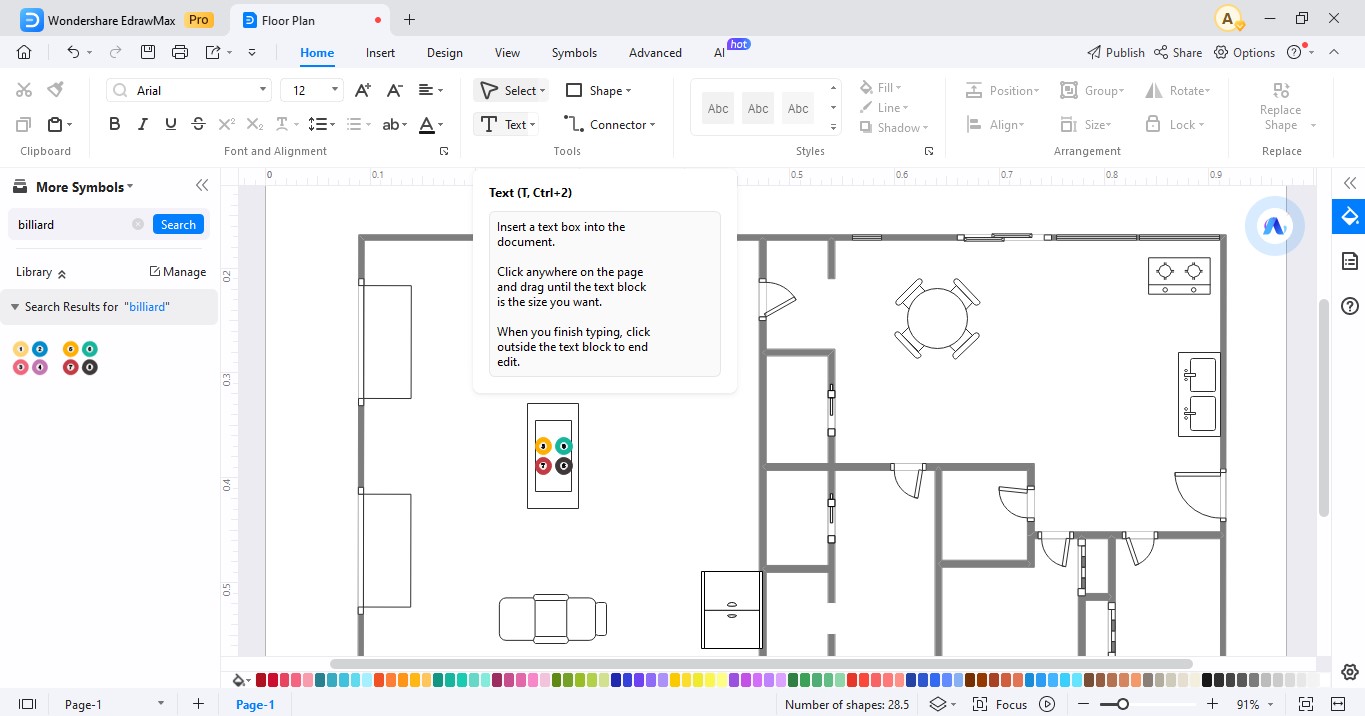The width and height of the screenshot is (1365, 716).
Task: Click the first billiard balls symbol thumbnail
Action: (30, 358)
